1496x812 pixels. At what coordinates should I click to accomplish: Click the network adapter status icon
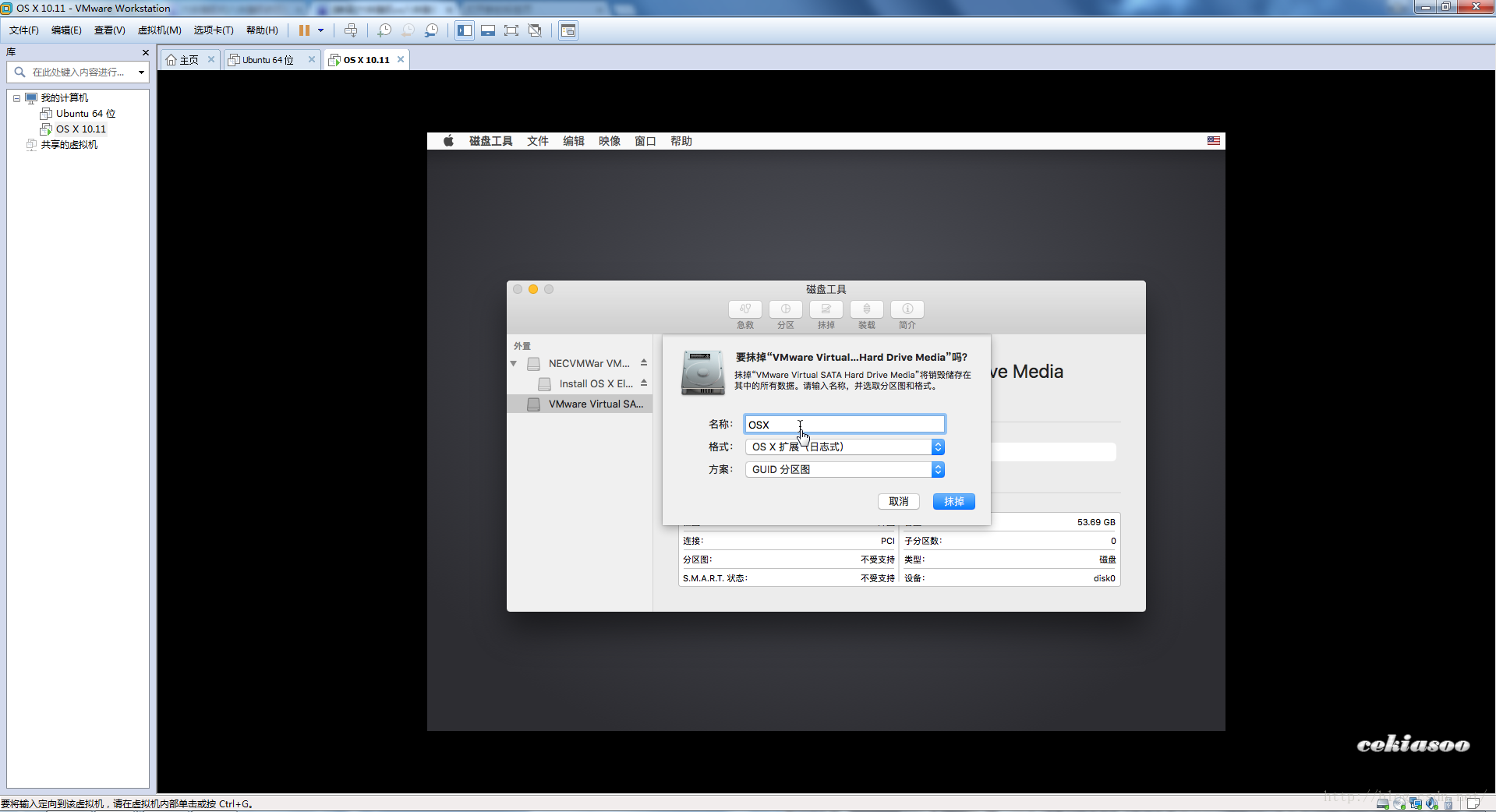[1416, 803]
